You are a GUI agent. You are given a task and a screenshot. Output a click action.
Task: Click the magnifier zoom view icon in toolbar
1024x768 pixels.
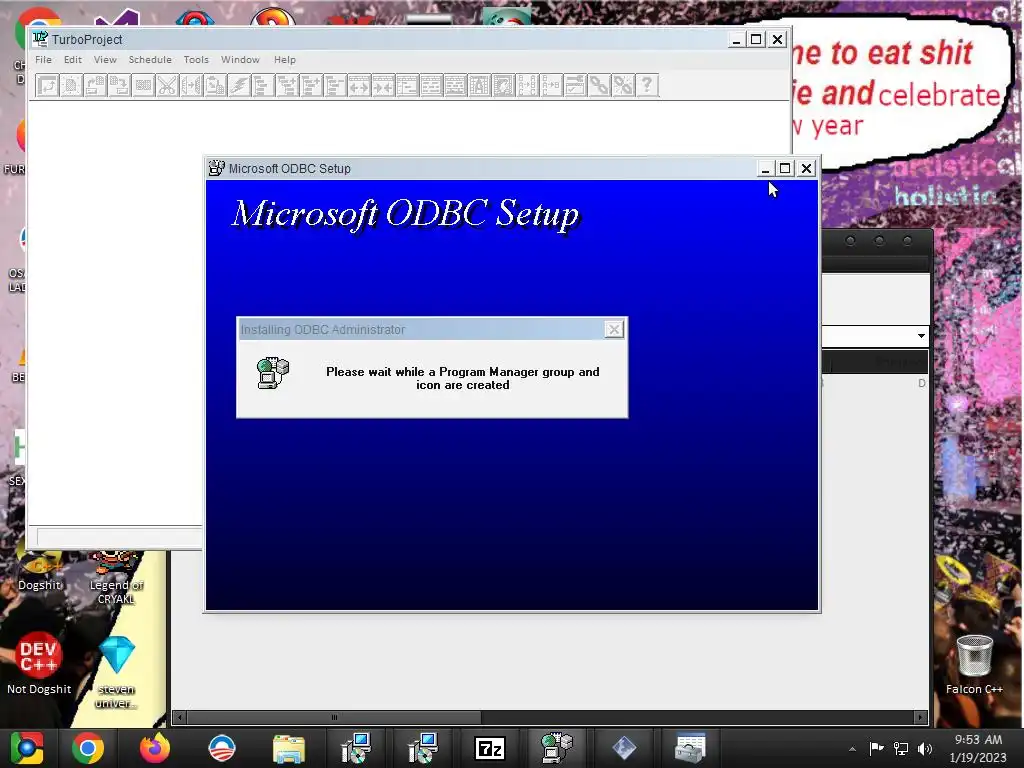pos(504,86)
